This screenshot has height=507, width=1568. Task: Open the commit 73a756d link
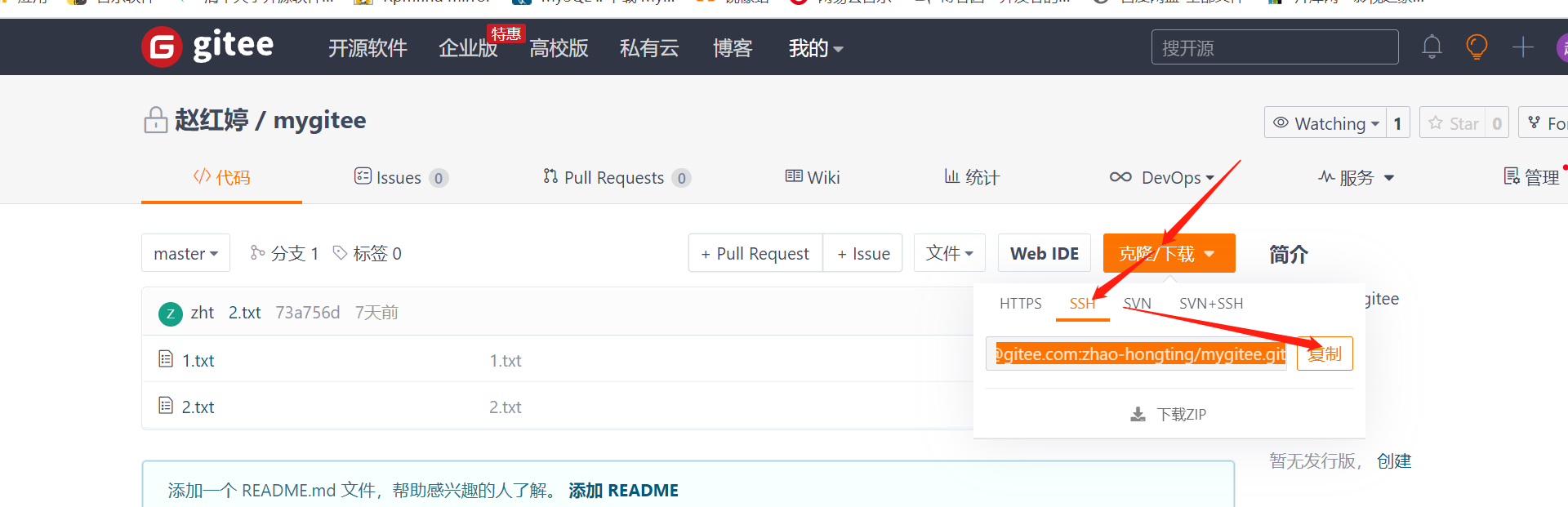pos(308,313)
